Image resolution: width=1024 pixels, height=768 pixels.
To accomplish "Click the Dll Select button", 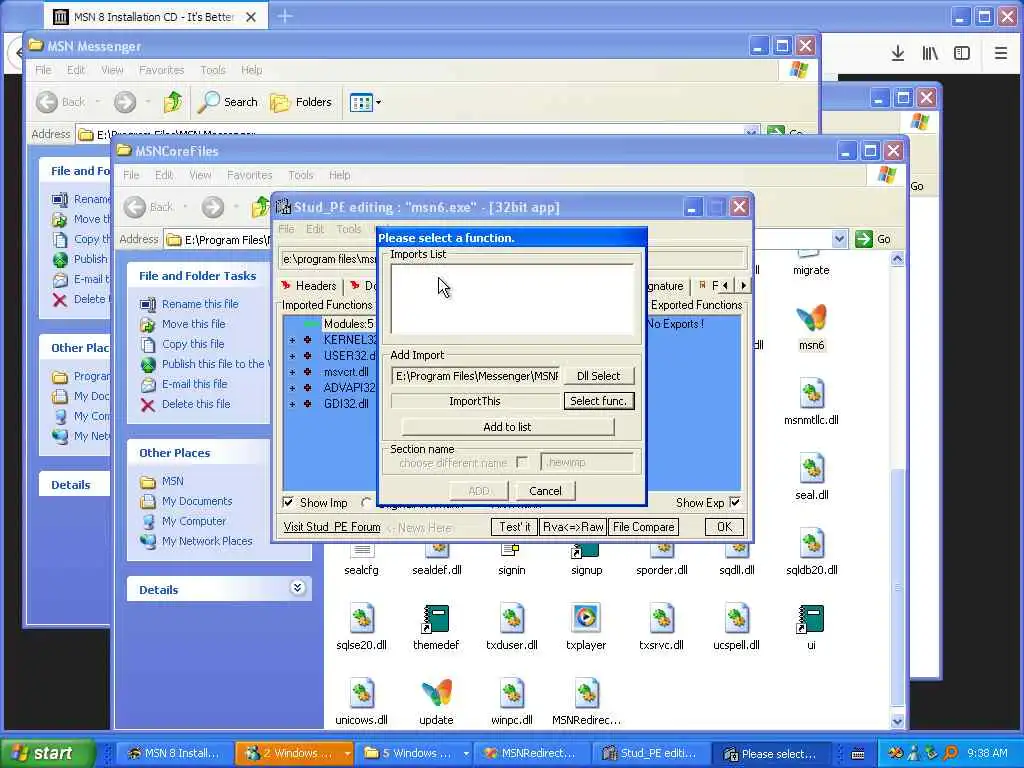I will [598, 376].
